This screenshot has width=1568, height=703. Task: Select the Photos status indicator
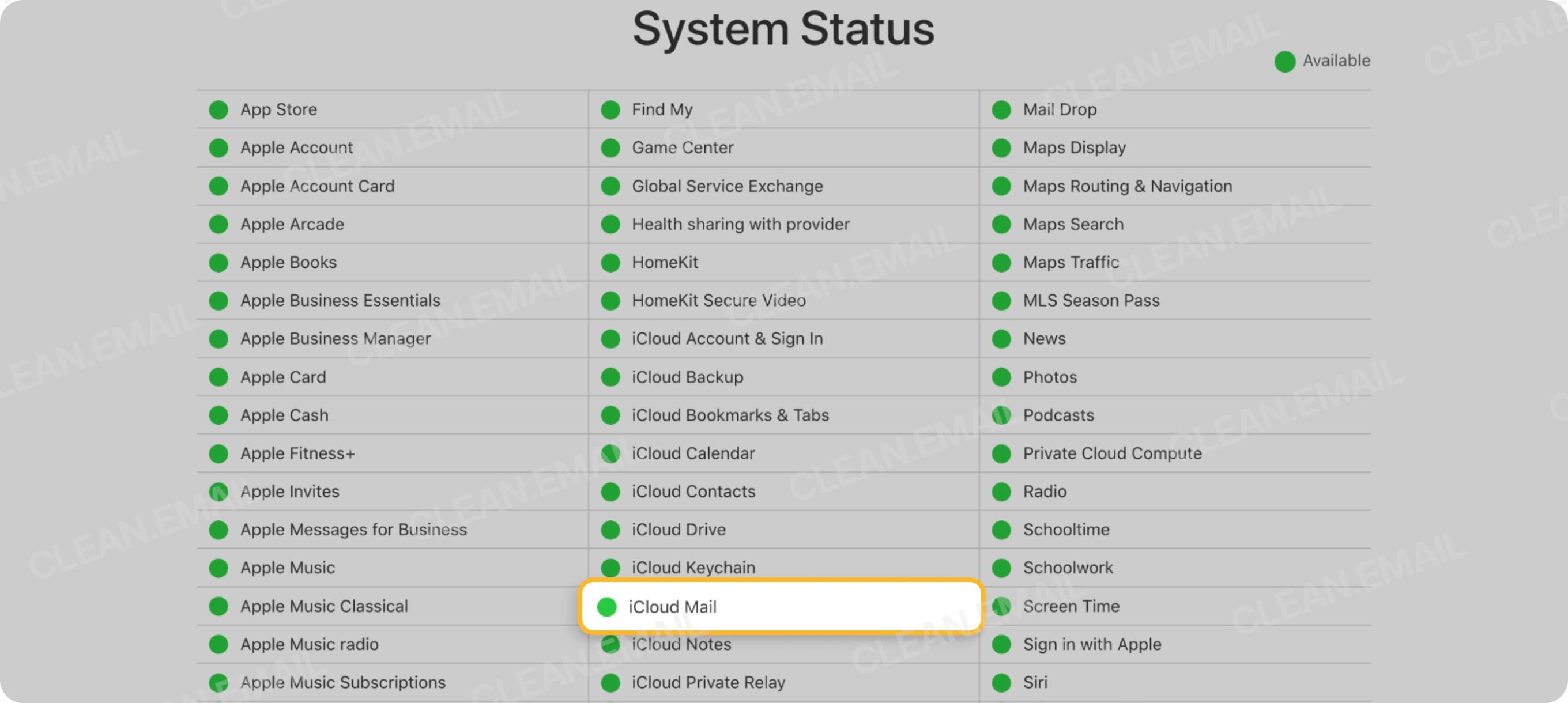click(1001, 377)
